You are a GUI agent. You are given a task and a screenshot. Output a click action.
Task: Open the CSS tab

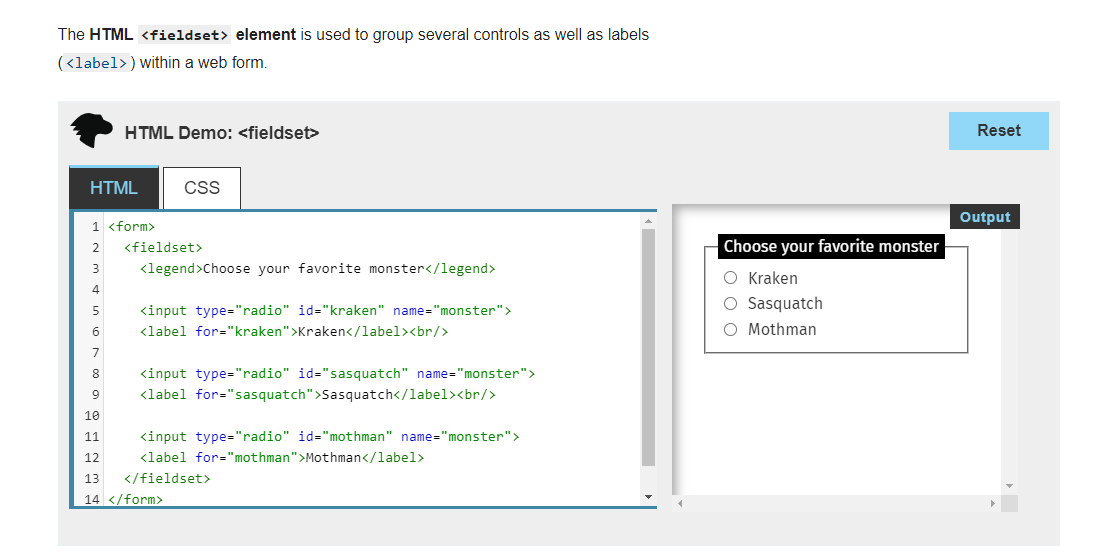pos(202,188)
